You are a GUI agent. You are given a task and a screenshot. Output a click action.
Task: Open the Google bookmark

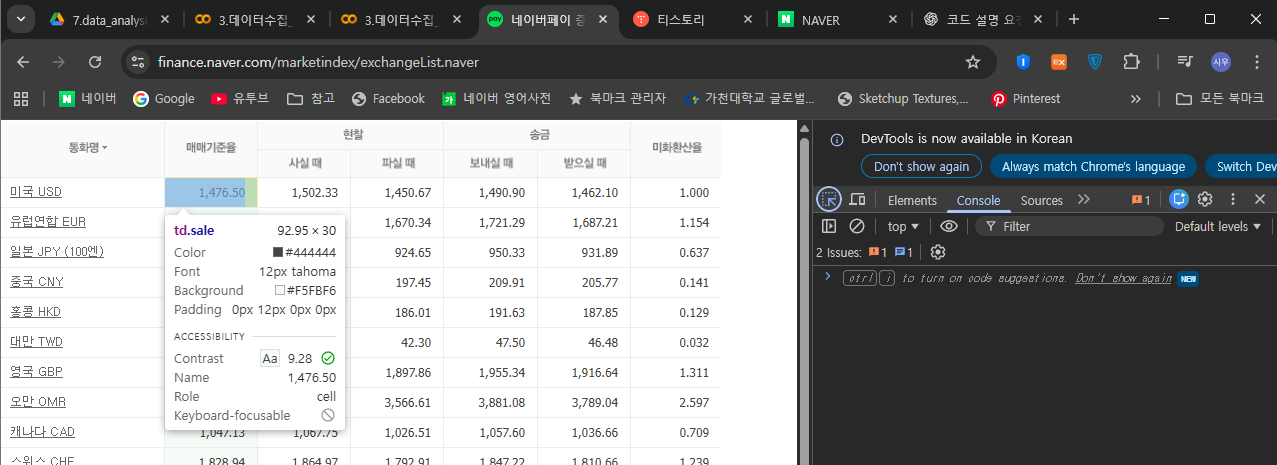pyautogui.click(x=163, y=98)
